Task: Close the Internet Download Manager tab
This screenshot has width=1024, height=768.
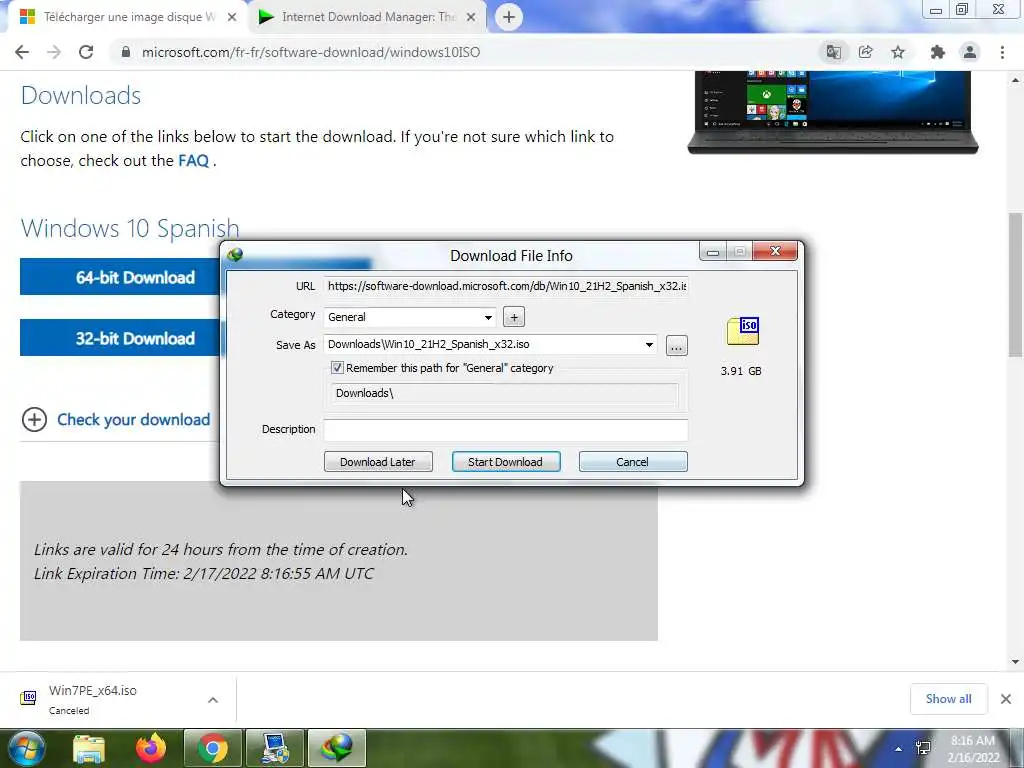Action: click(471, 17)
